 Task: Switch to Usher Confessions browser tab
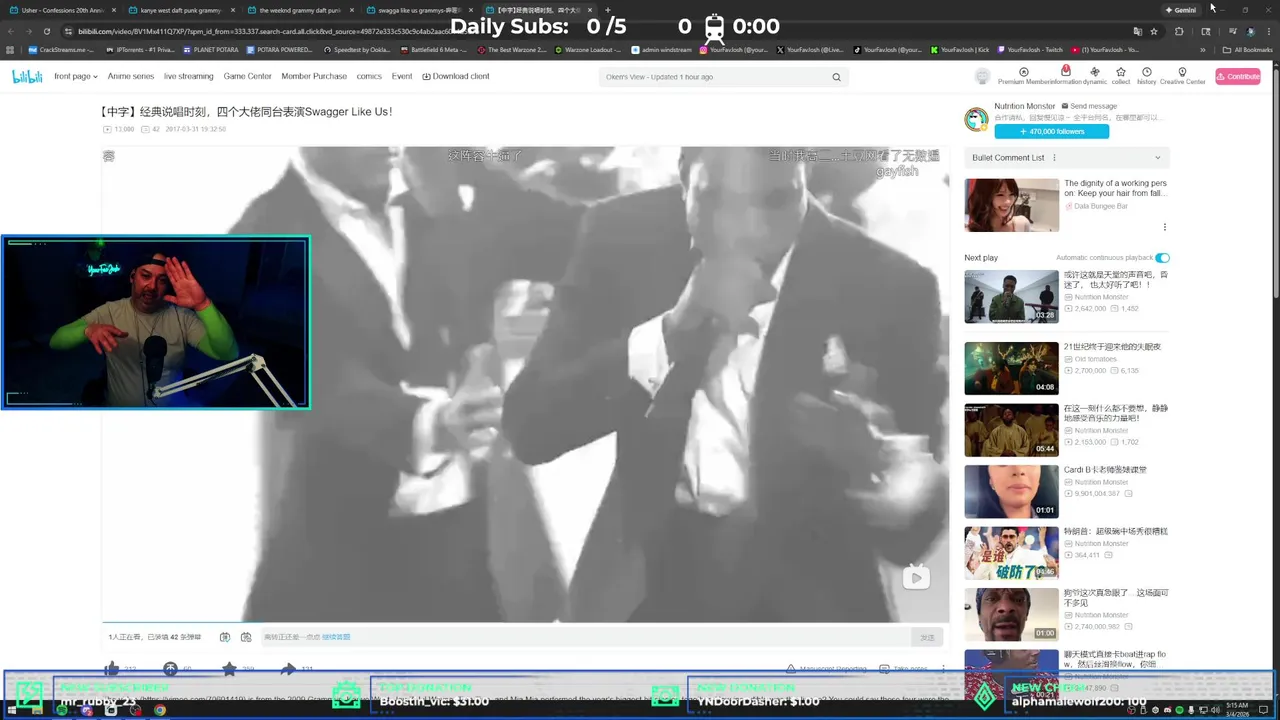[x=63, y=10]
